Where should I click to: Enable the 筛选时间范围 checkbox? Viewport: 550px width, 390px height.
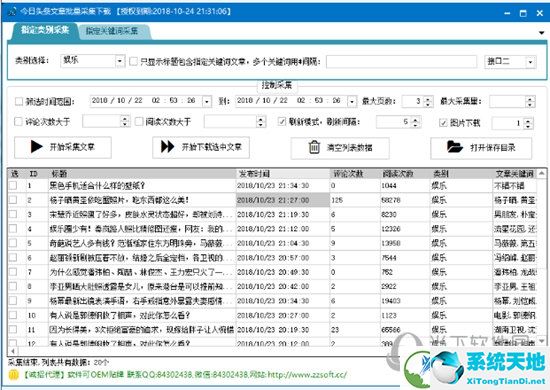pos(19,101)
